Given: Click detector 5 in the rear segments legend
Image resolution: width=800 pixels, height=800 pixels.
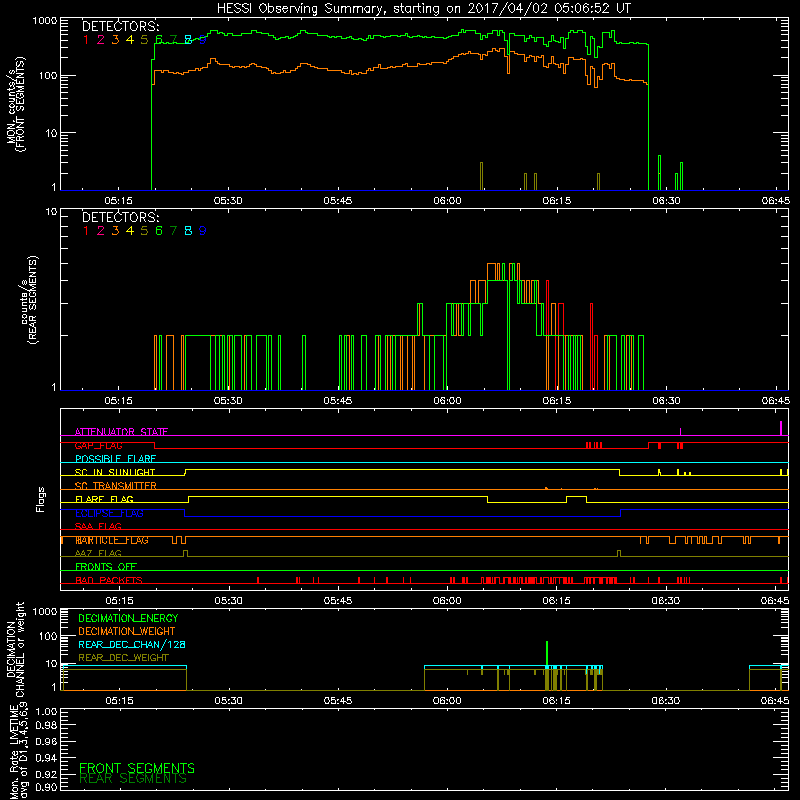Looking at the screenshot, I should 144,231.
